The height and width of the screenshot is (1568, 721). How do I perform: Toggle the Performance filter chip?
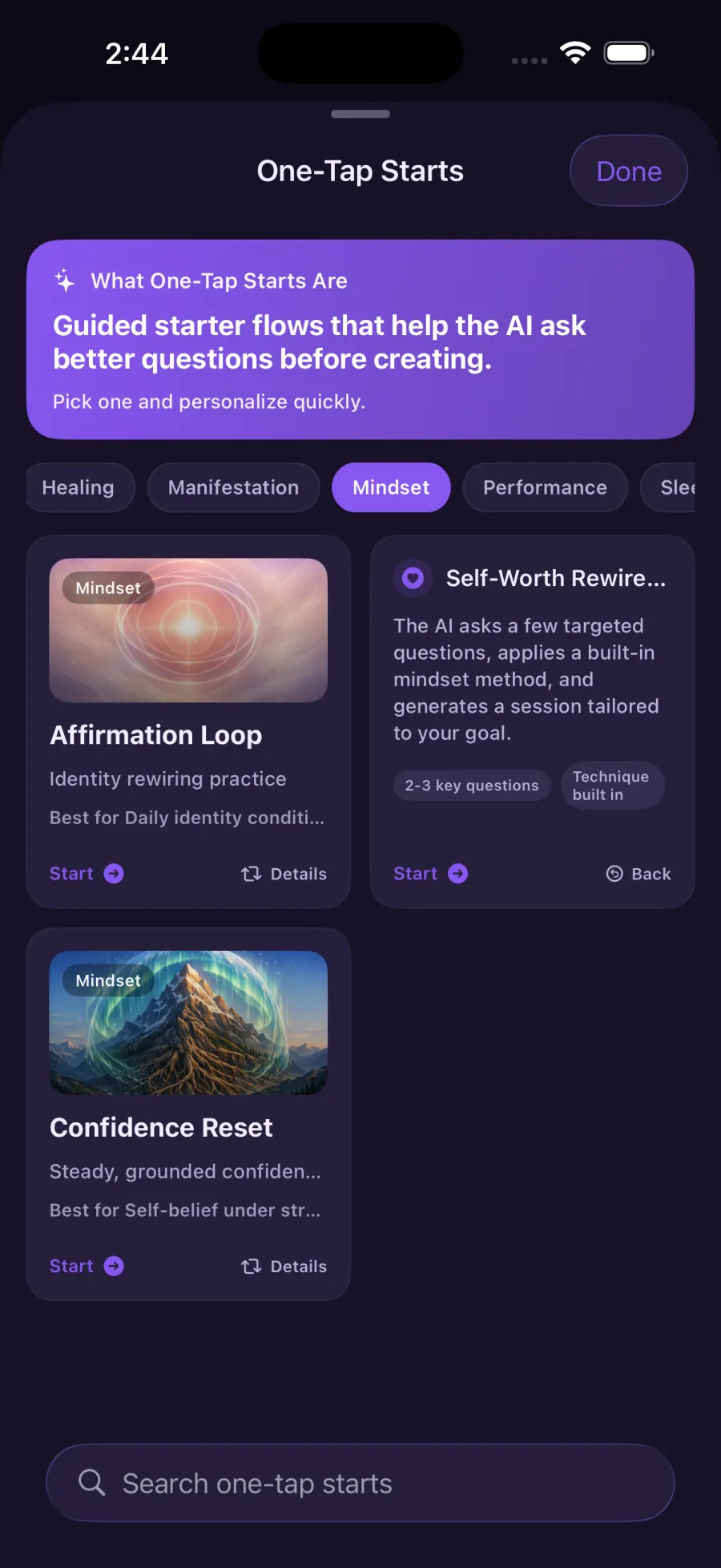(545, 487)
